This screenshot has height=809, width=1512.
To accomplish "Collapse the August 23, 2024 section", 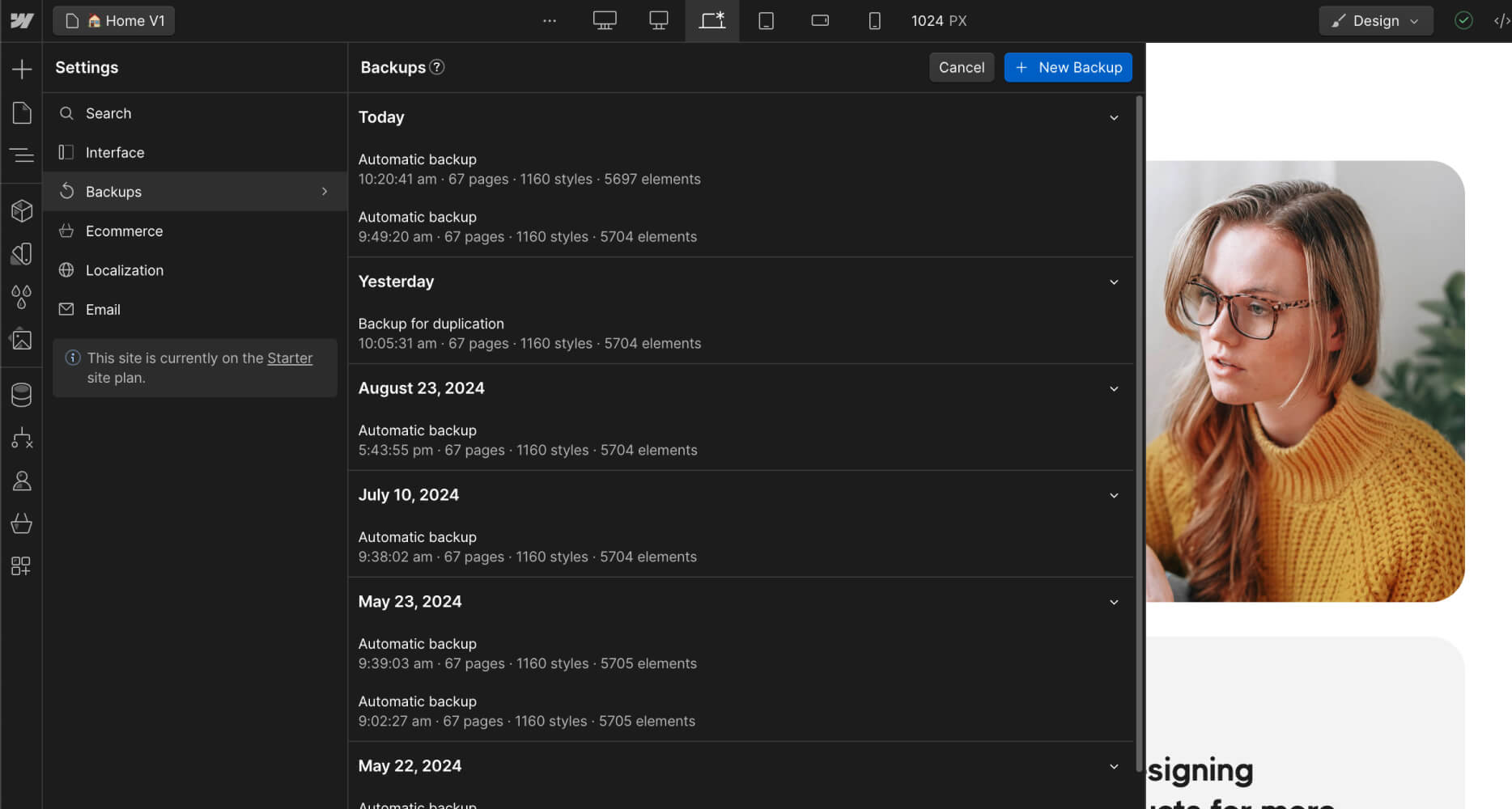I will (1114, 388).
